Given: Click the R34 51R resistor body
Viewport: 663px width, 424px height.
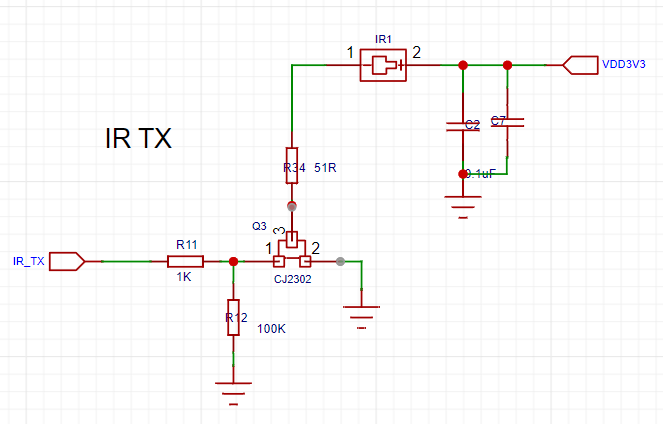Looking at the screenshot, I should pos(292,166).
